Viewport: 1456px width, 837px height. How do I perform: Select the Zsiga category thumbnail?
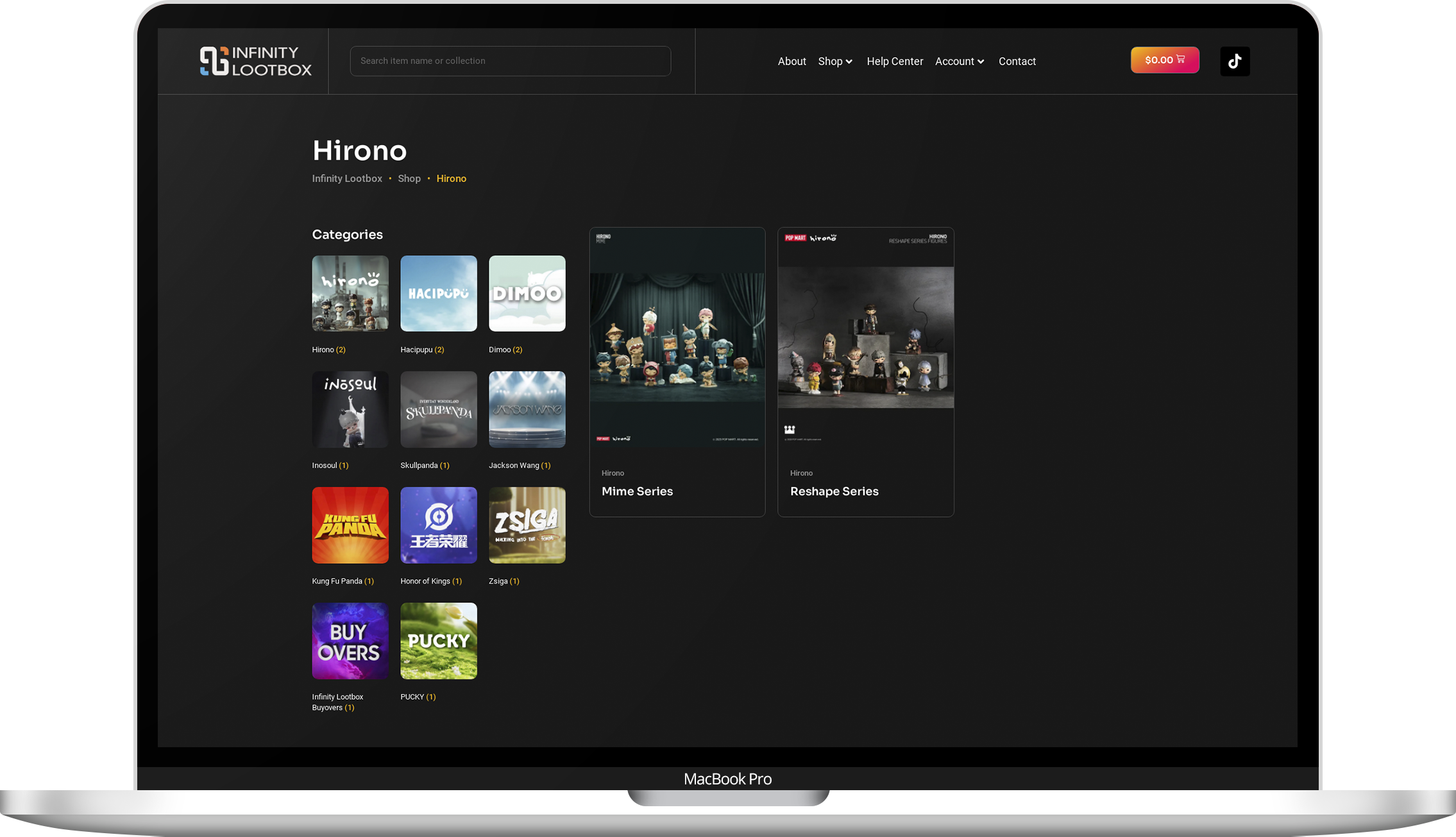point(527,525)
